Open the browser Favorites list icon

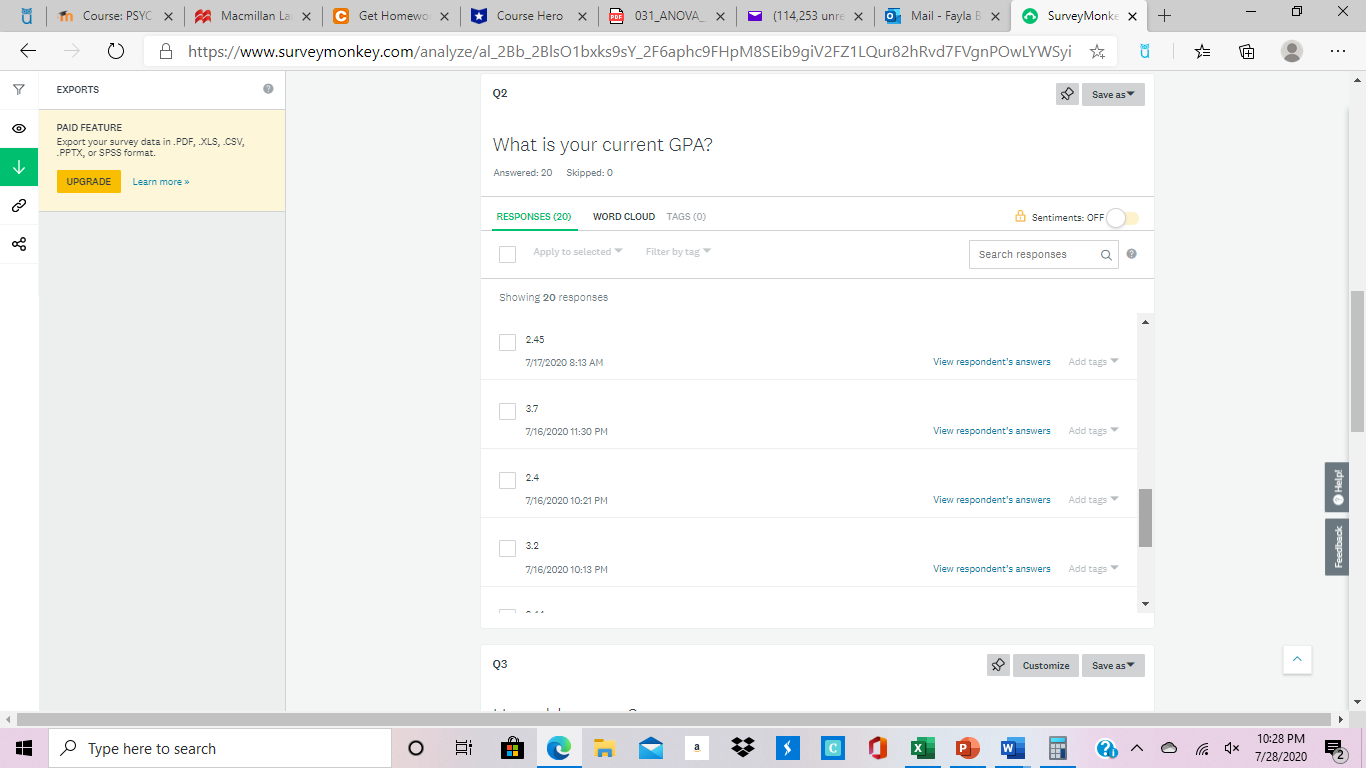click(1202, 51)
